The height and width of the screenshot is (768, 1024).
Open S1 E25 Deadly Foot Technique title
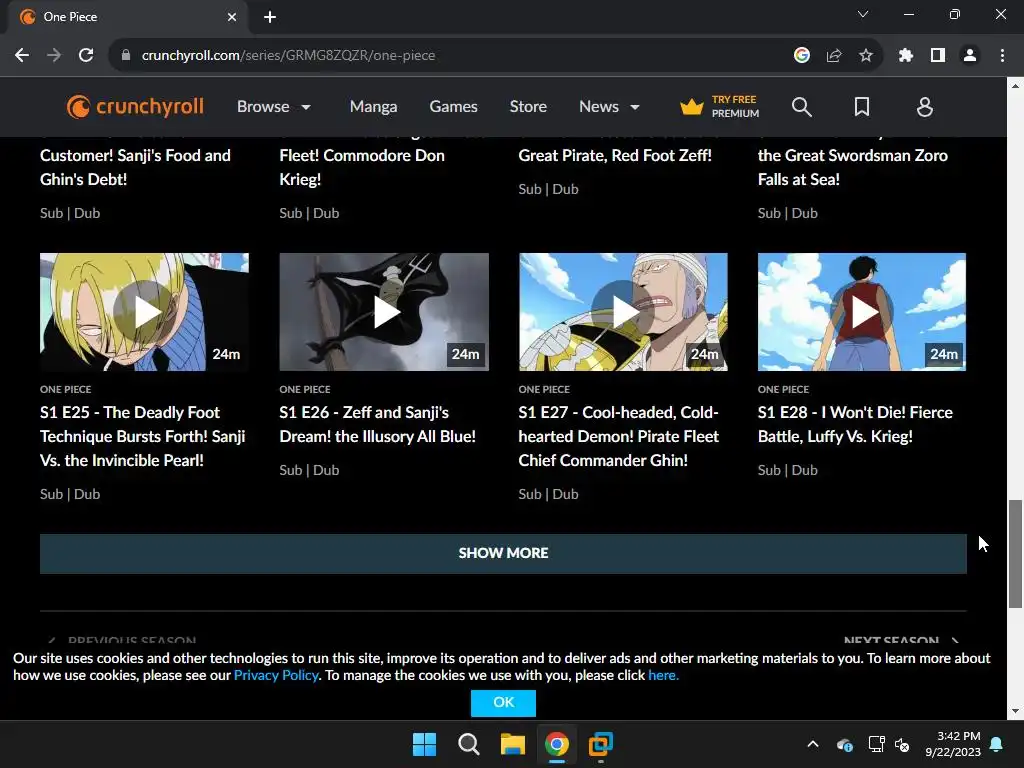tap(142, 436)
